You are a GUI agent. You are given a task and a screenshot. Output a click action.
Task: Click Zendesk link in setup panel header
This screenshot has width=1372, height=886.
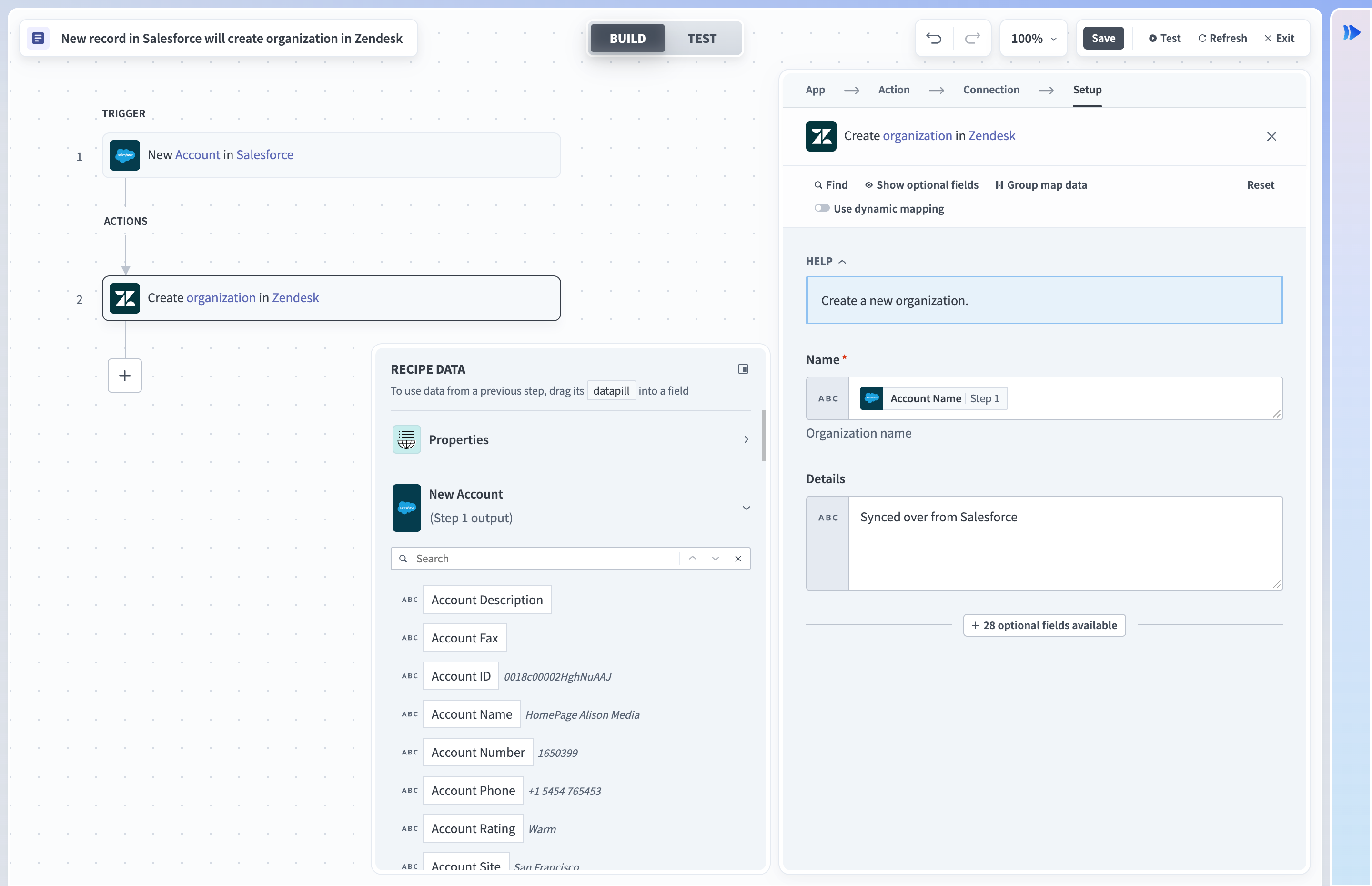tap(991, 136)
